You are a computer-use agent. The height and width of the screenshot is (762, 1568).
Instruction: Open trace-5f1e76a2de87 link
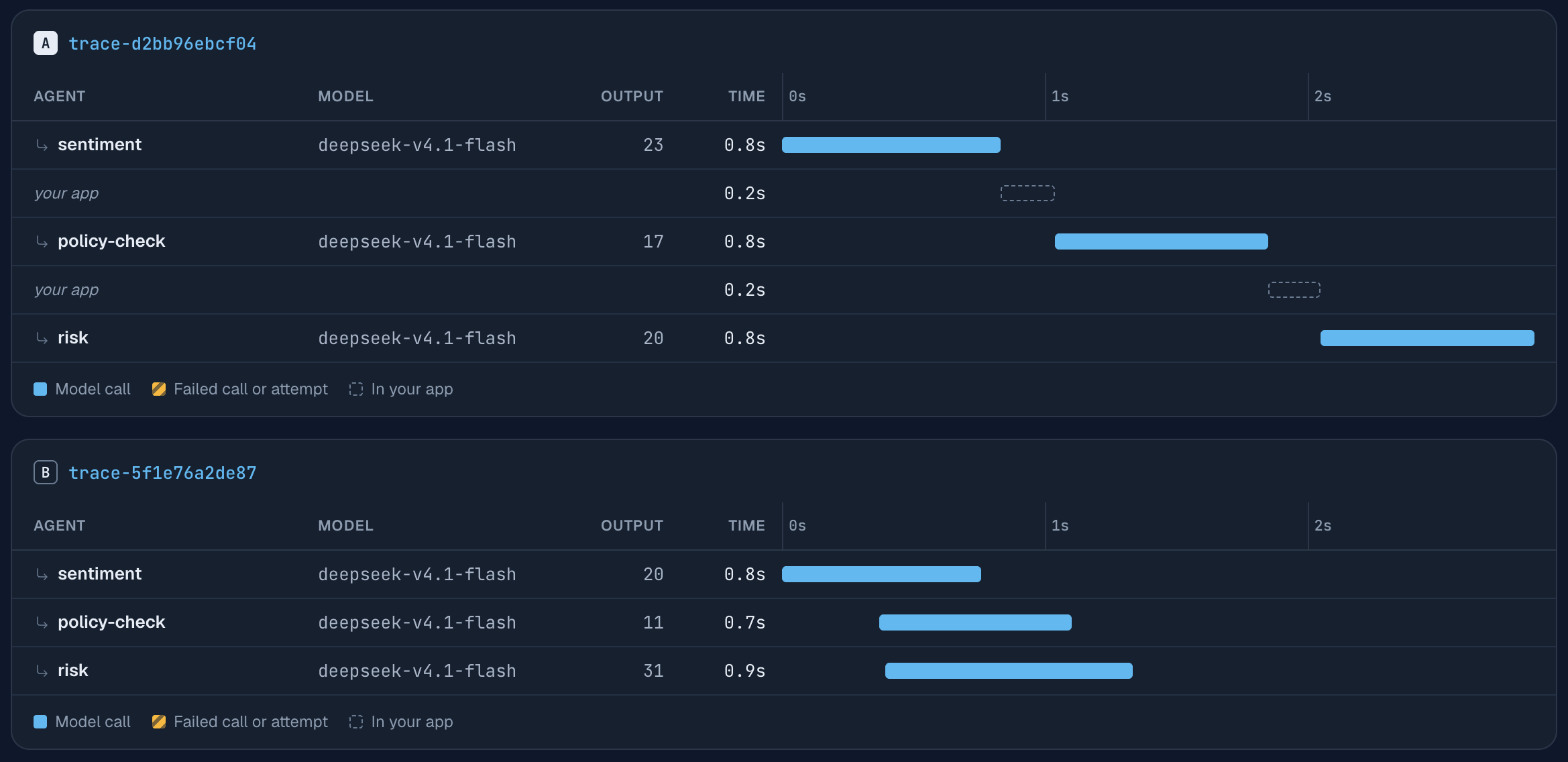tap(162, 472)
